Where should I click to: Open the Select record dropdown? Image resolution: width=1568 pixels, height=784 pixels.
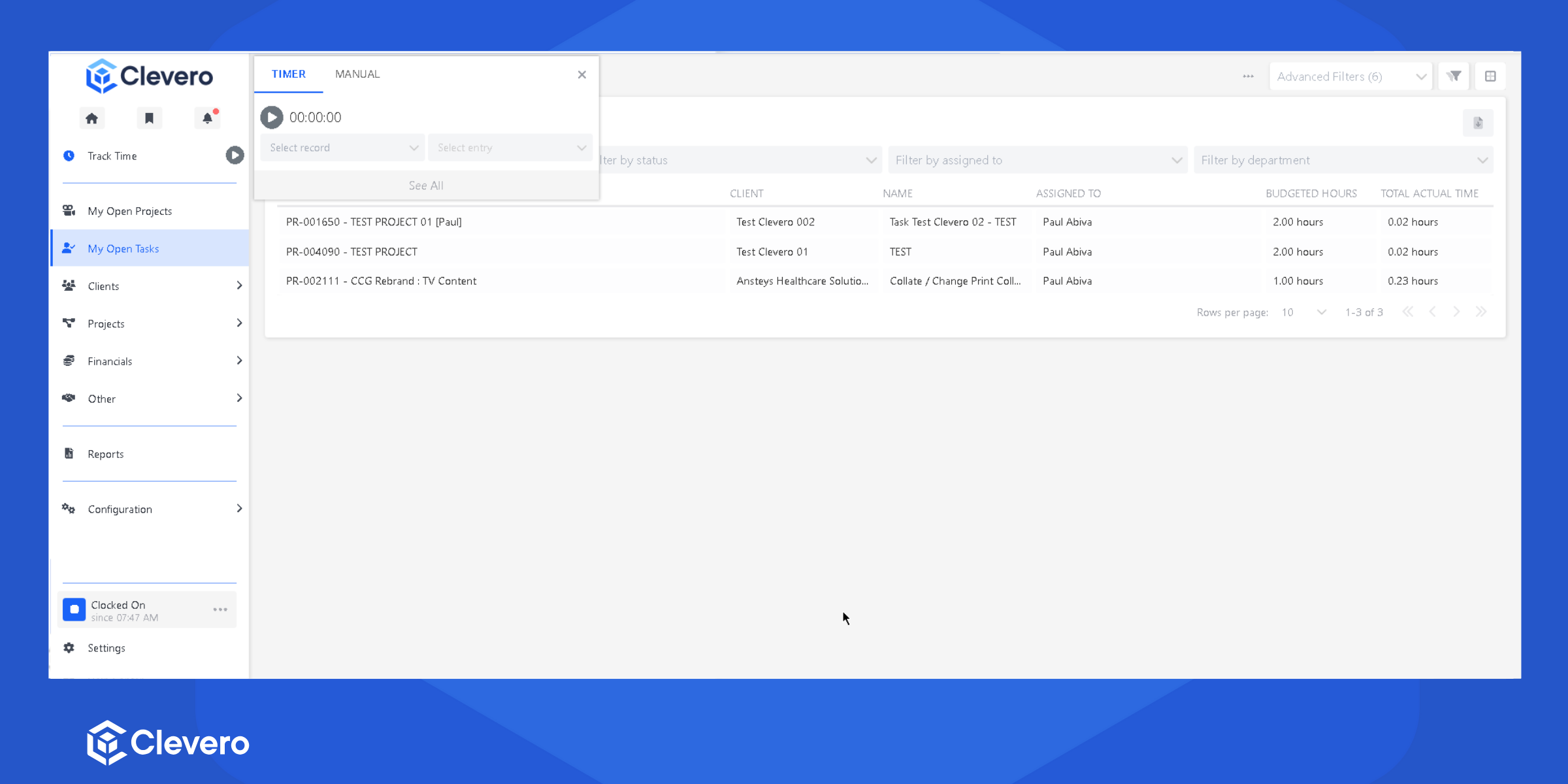[x=343, y=148]
